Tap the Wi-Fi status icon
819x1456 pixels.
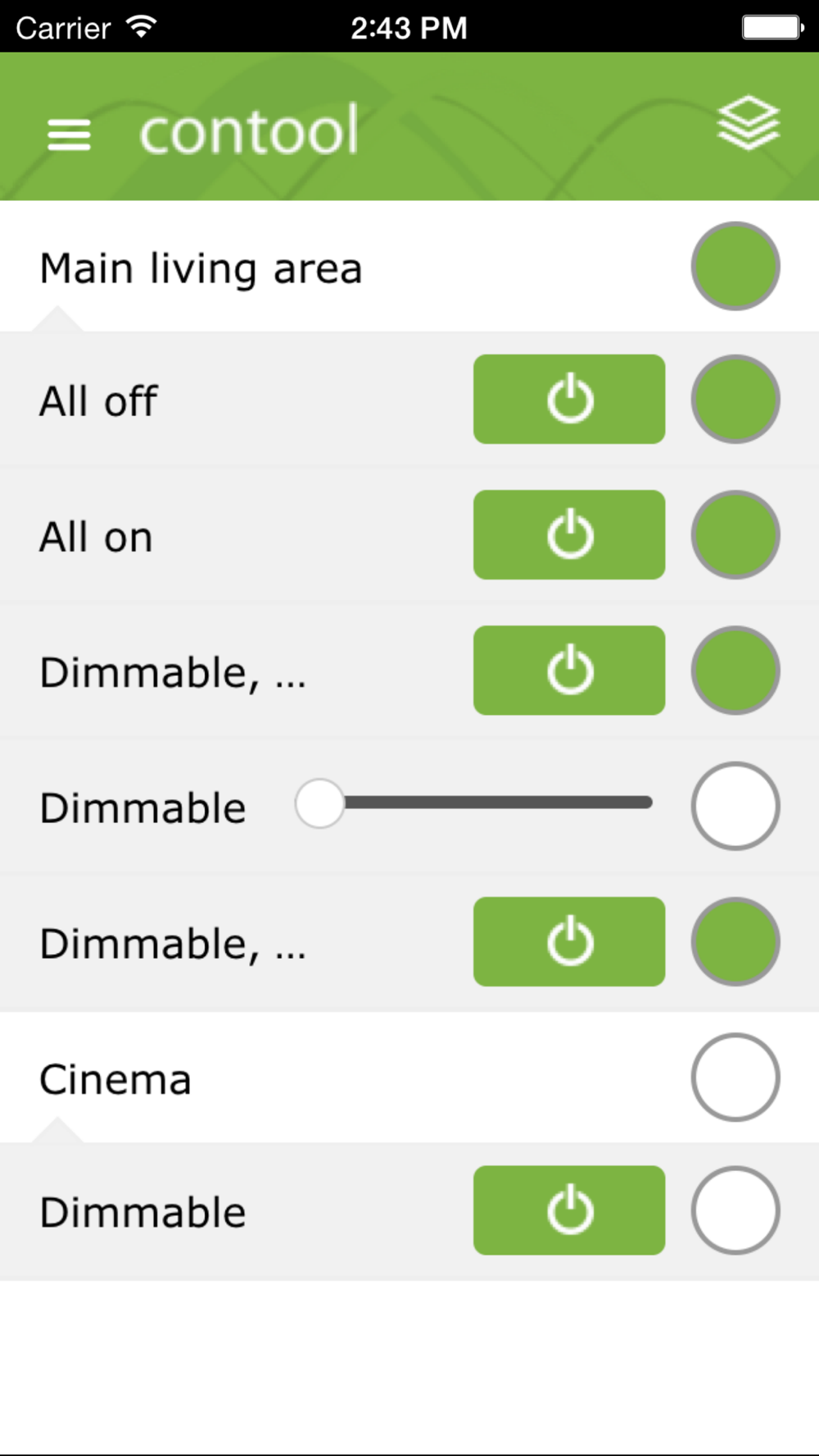142,27
